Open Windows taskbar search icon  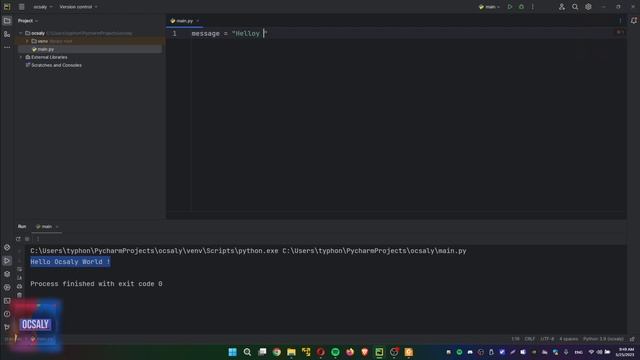(247, 352)
